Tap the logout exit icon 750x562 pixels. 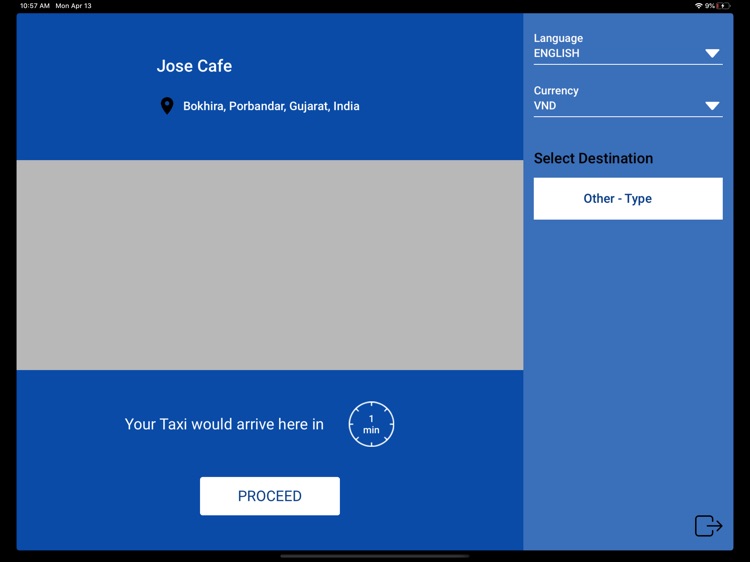tap(708, 526)
